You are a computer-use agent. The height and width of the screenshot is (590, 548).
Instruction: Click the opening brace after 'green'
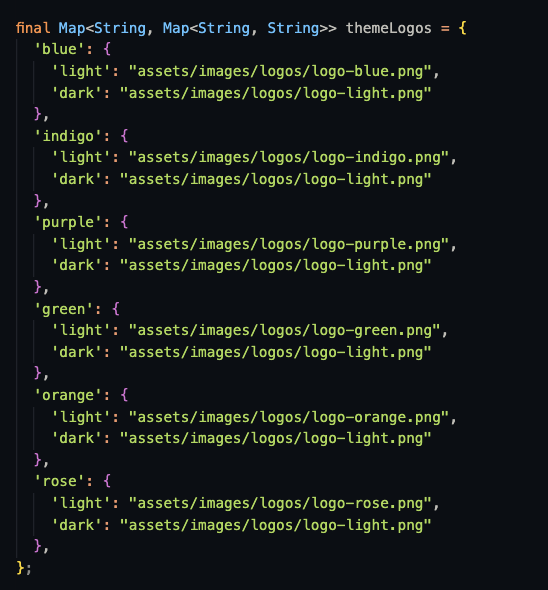[x=116, y=309]
